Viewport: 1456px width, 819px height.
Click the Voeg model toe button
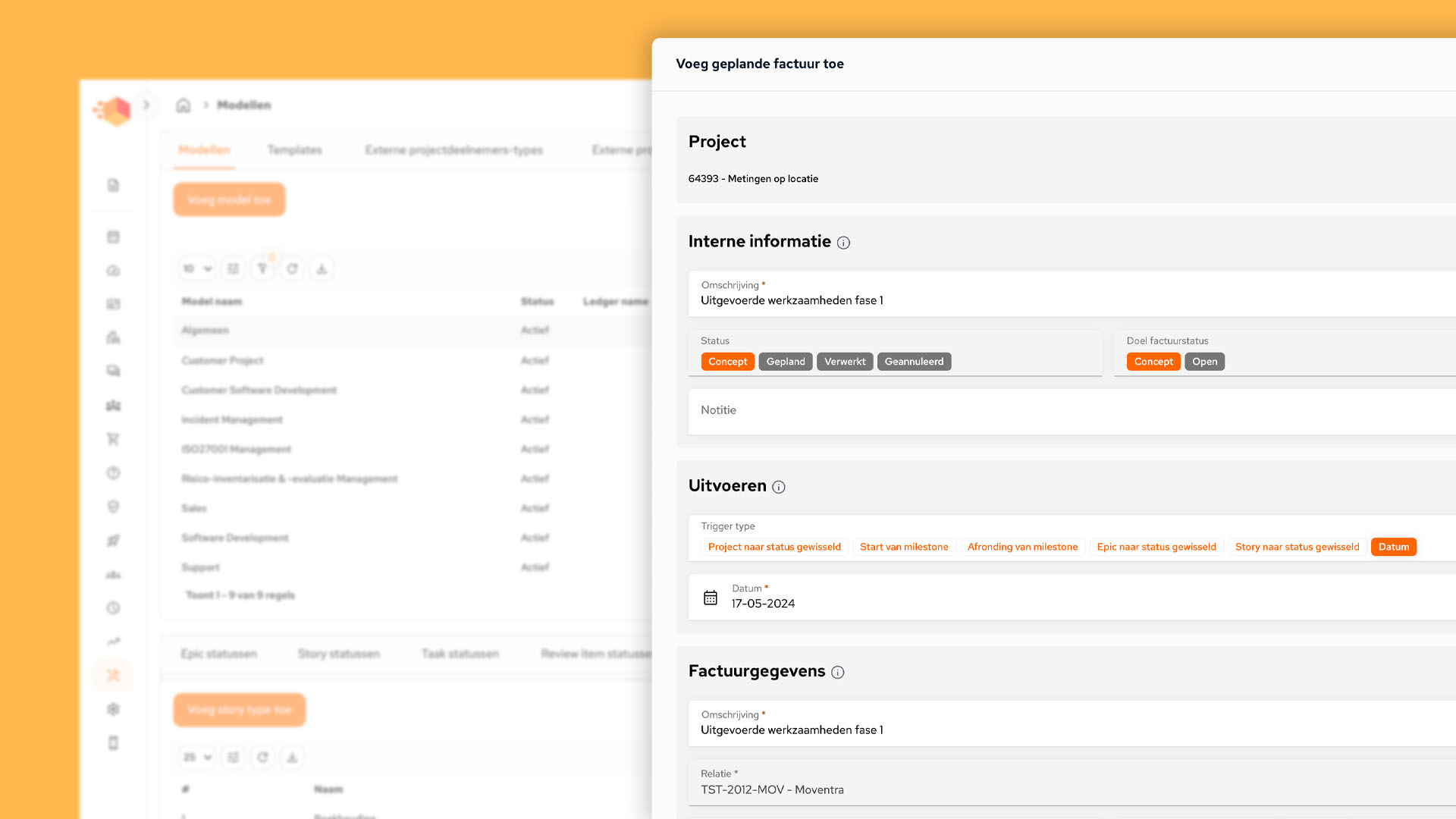[229, 199]
